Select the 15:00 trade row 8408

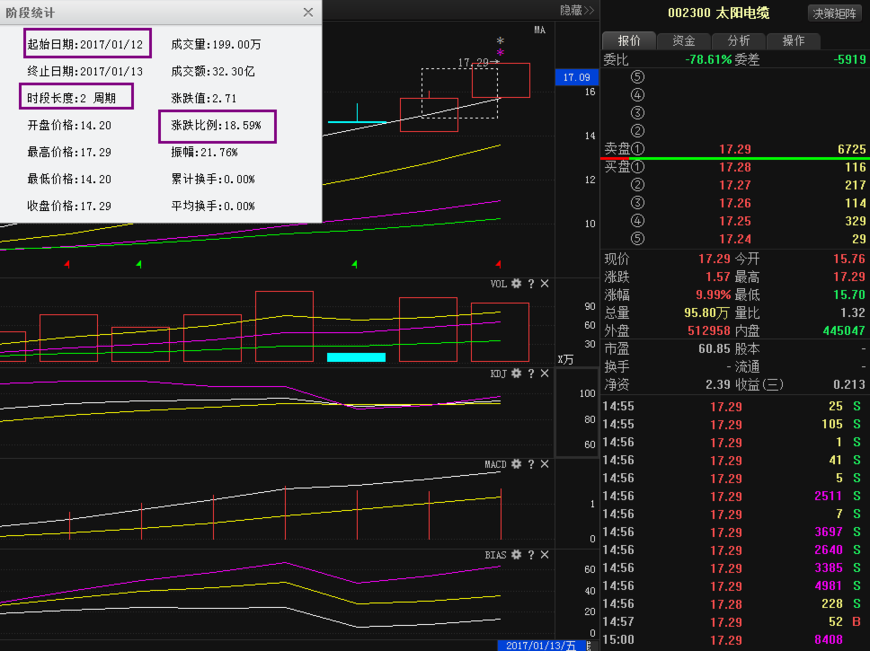pyautogui.click(x=734, y=640)
